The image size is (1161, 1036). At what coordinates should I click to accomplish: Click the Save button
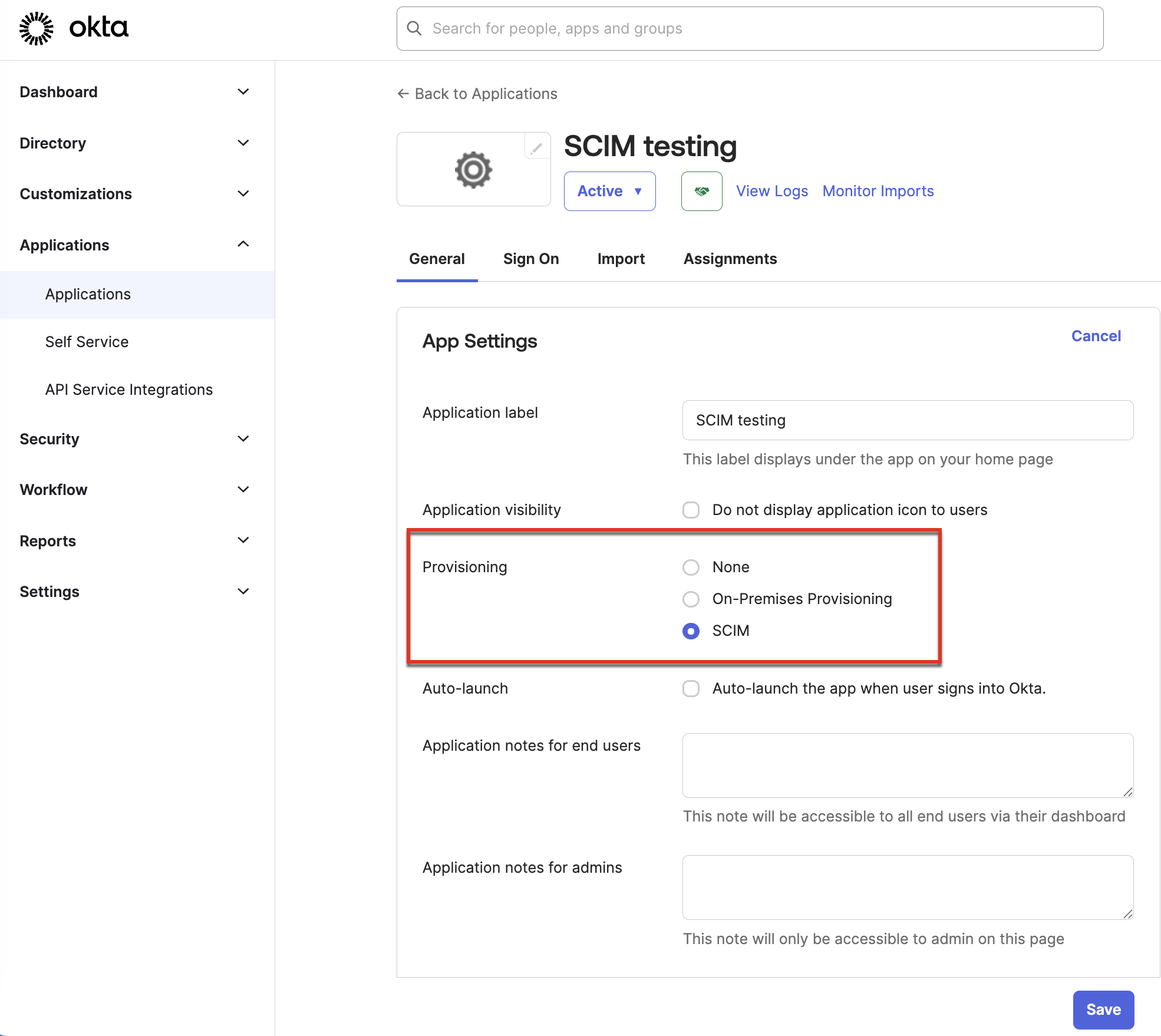1103,1009
